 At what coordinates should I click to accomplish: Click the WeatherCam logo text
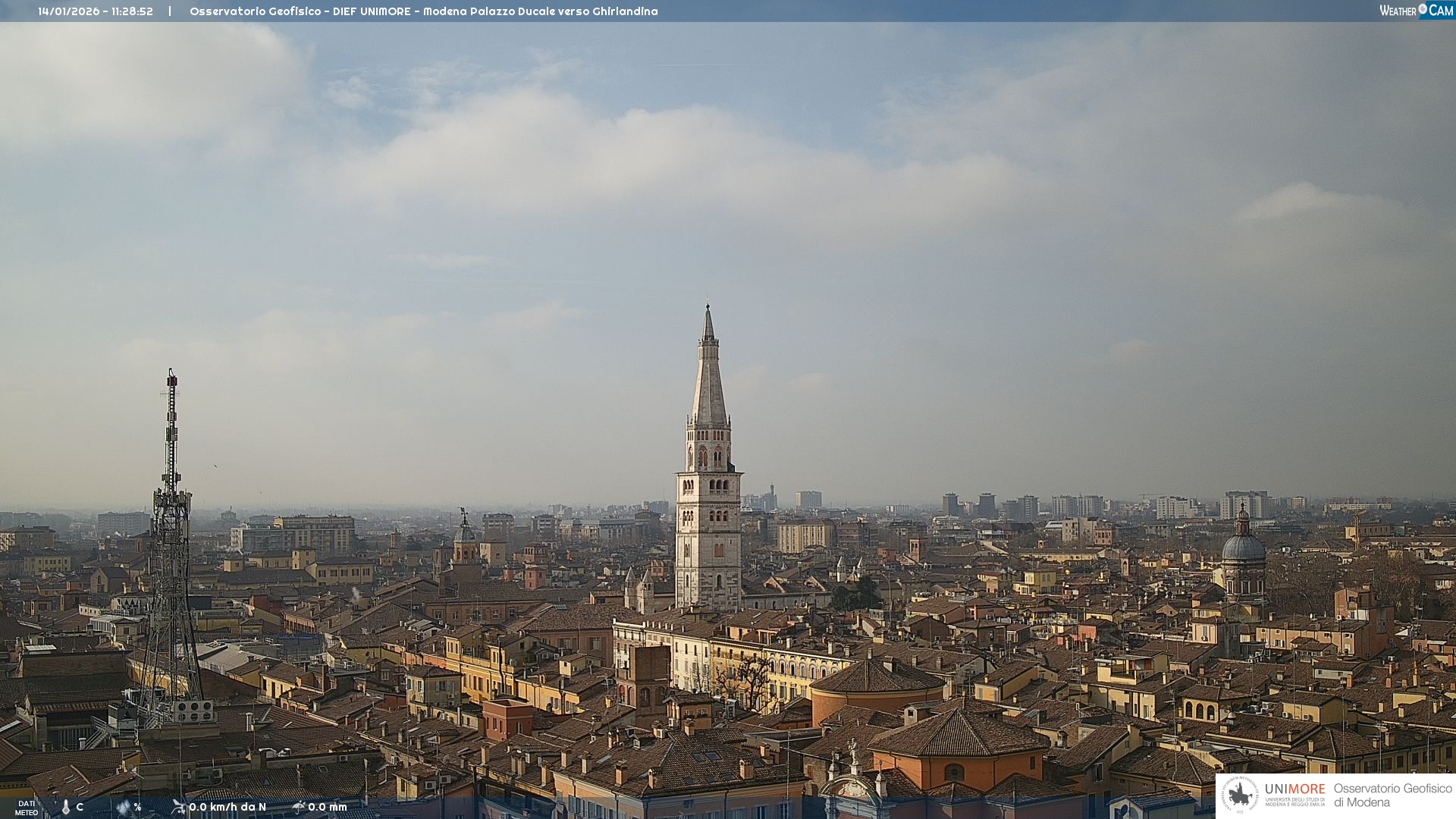1398,11
